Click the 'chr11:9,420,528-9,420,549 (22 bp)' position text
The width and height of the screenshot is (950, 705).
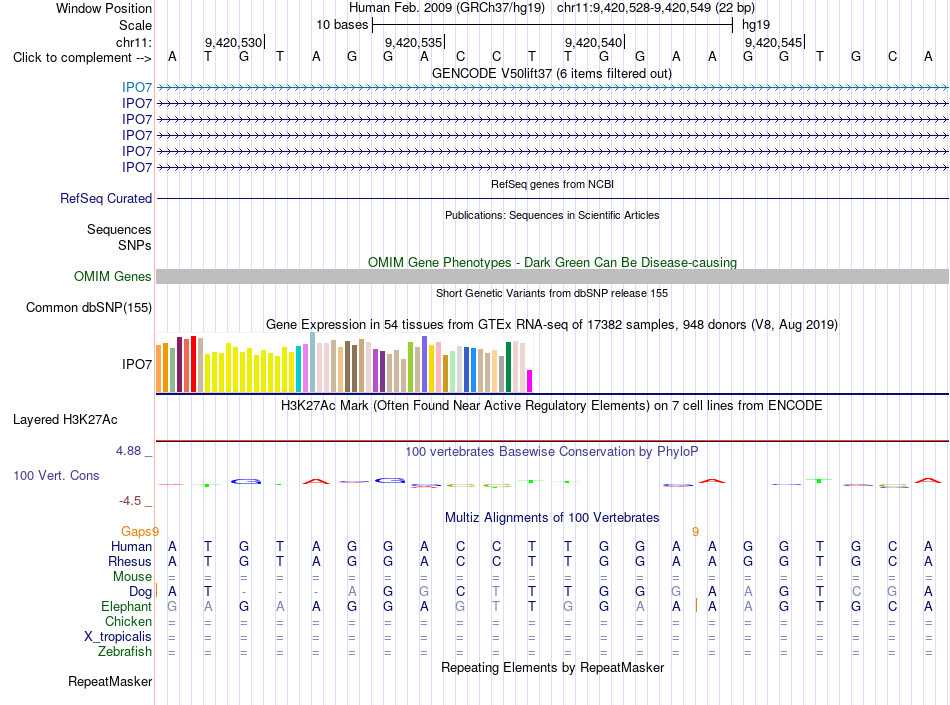point(656,8)
